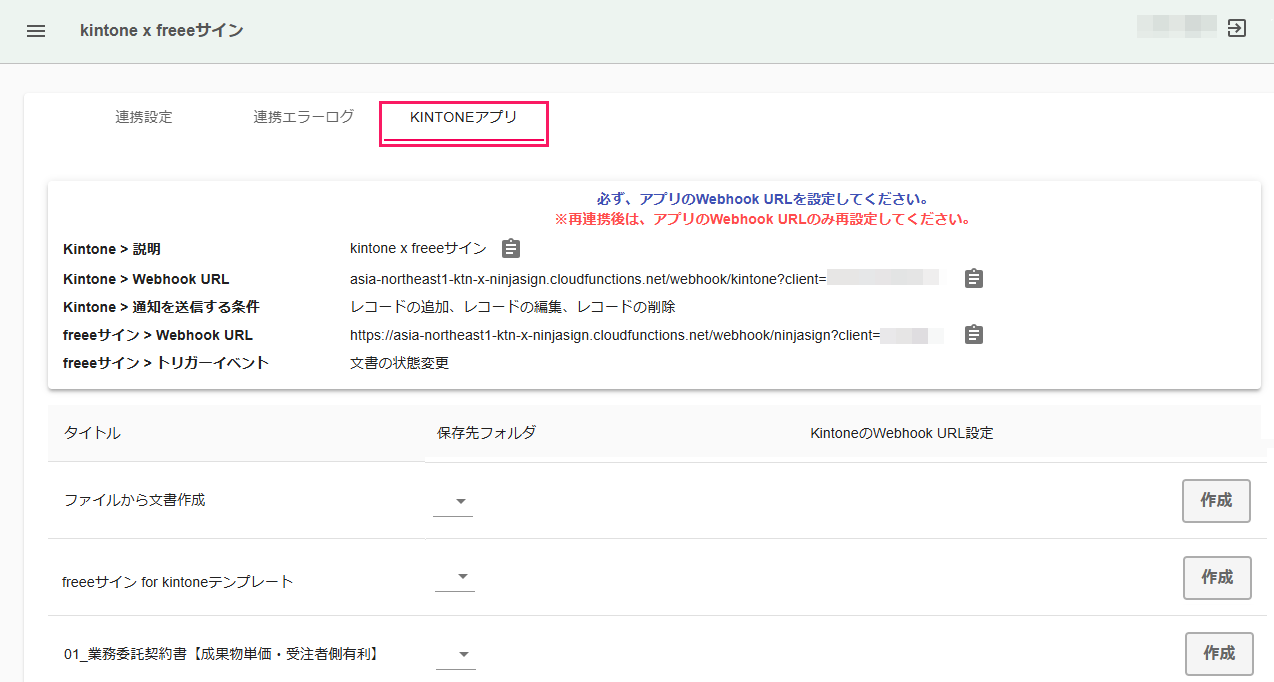Select the KINTONEアプリ tab

coord(464,117)
